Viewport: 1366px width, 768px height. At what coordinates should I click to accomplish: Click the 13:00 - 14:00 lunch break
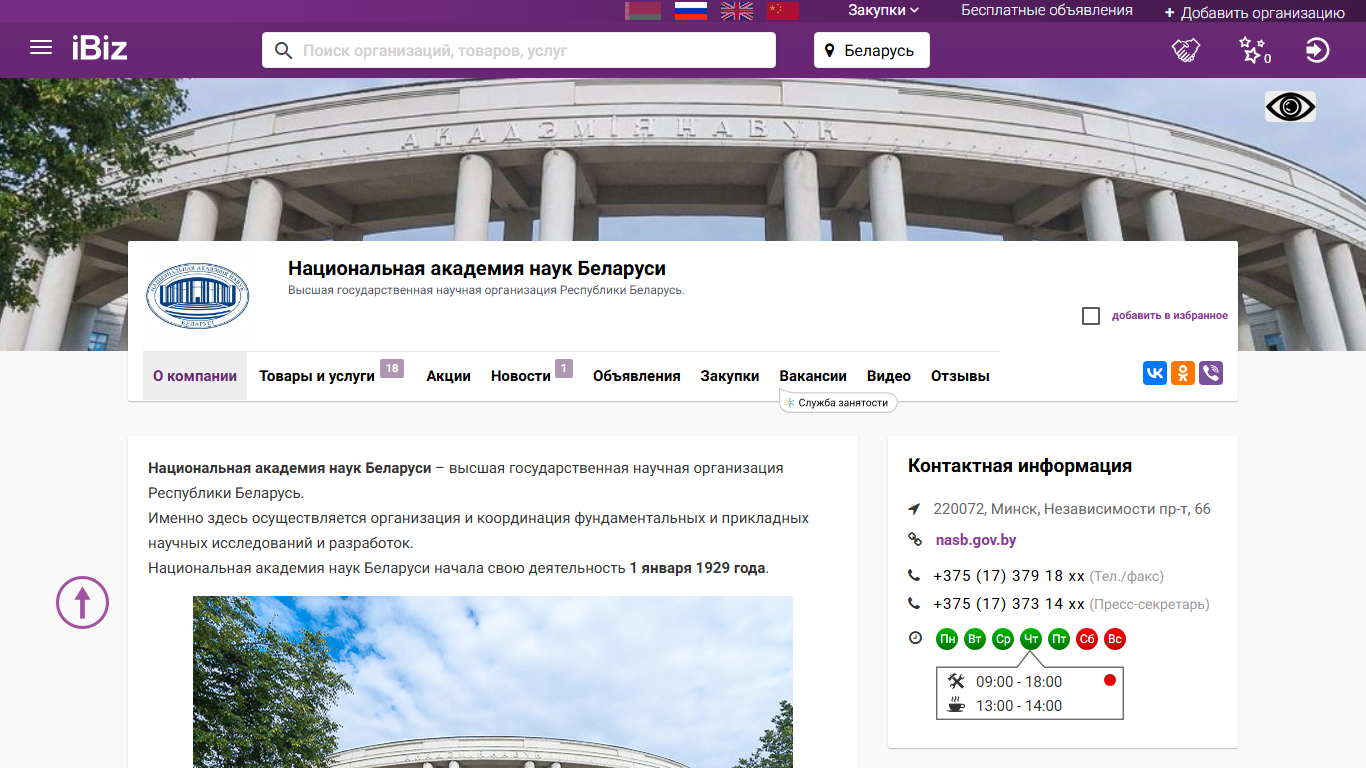coord(1019,706)
